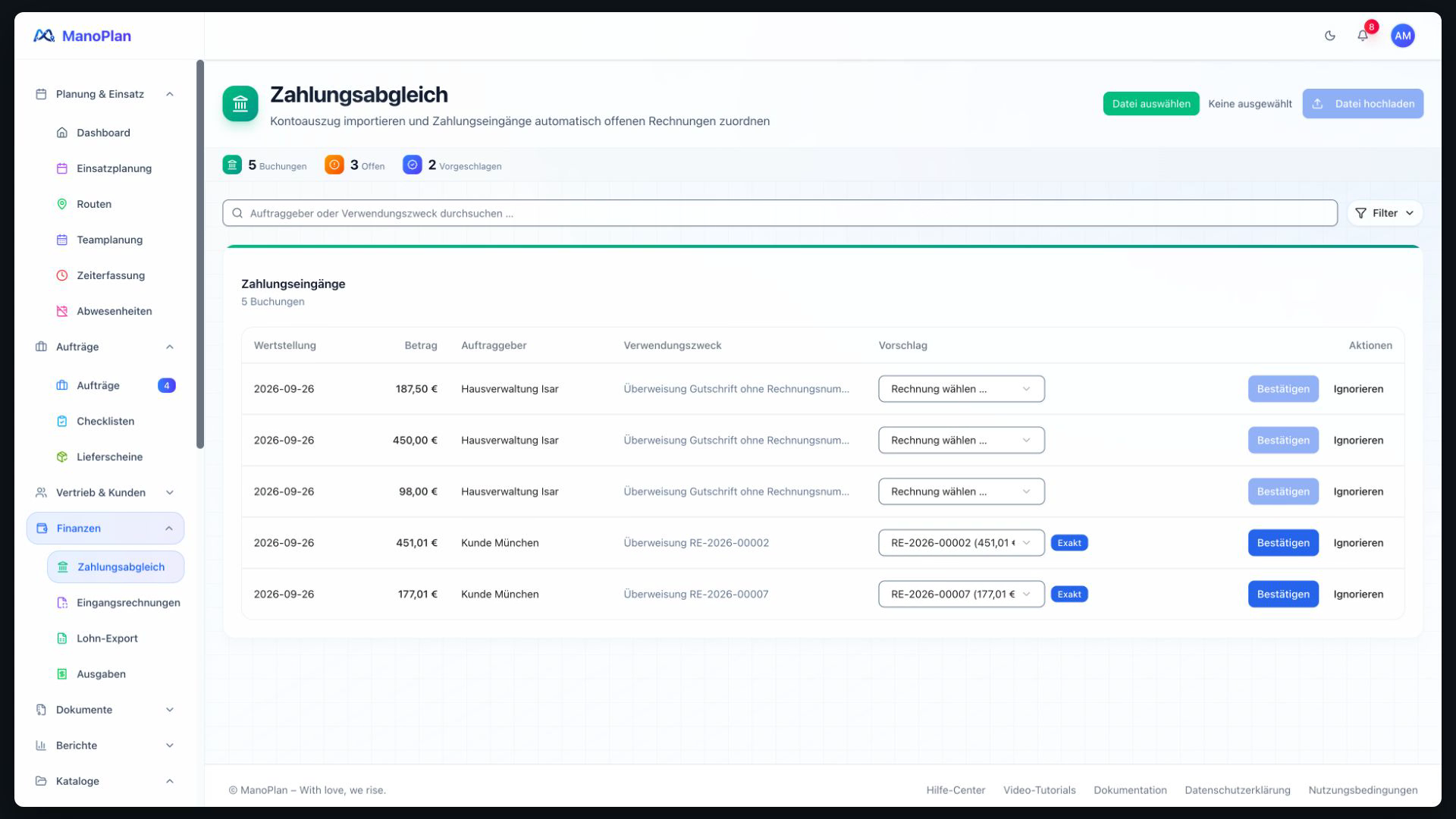Open invoice dropdown for the 187,50 € booking
Viewport: 1456px width, 819px height.
tap(961, 389)
